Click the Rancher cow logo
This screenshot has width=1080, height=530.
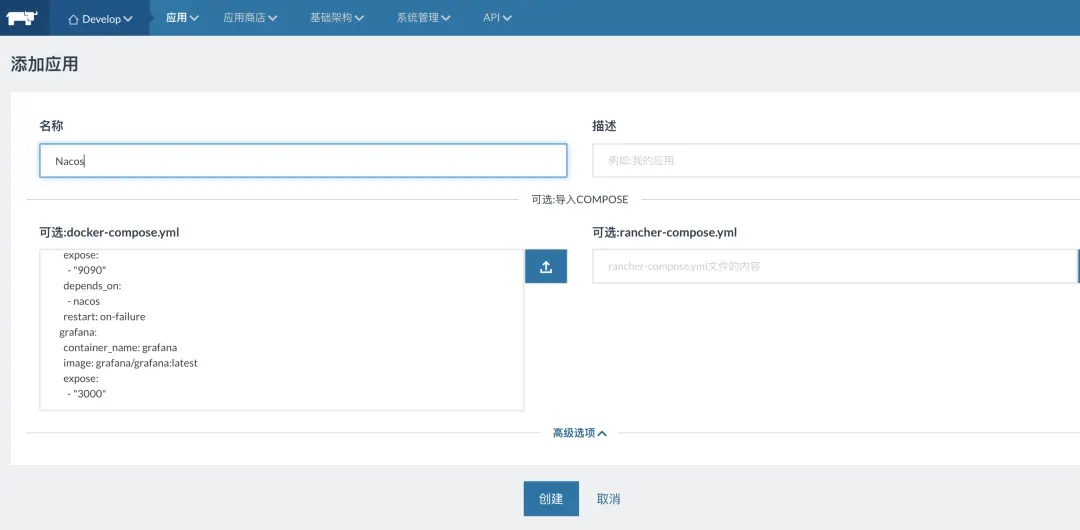pos(24,17)
